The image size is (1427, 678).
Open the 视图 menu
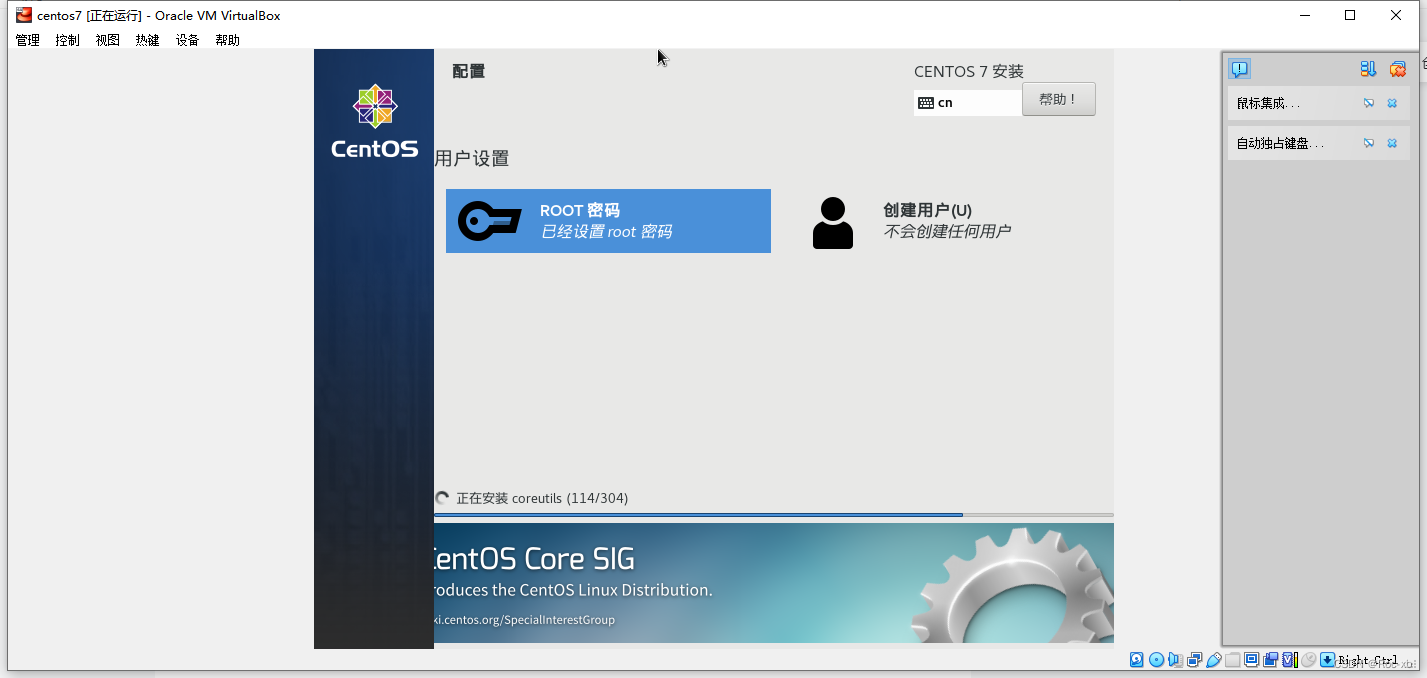tap(107, 39)
